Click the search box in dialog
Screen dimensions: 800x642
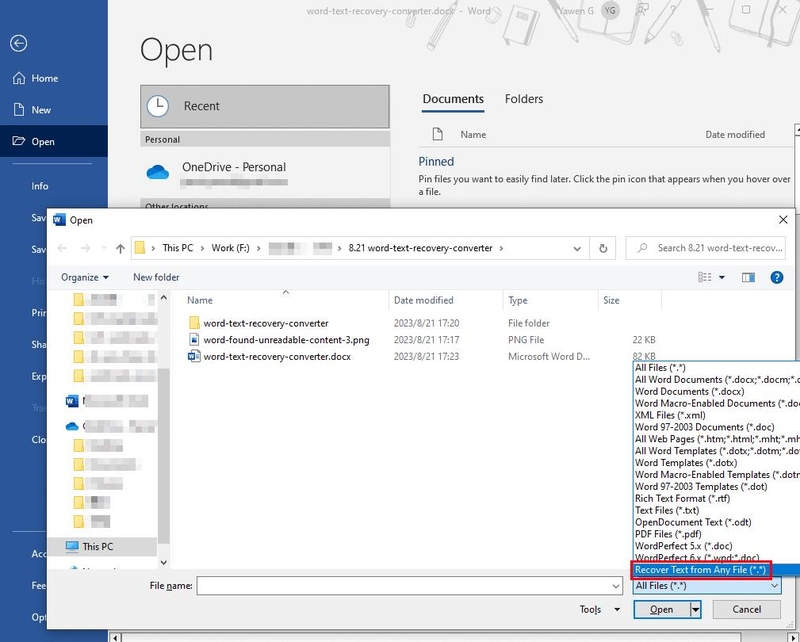(x=705, y=248)
